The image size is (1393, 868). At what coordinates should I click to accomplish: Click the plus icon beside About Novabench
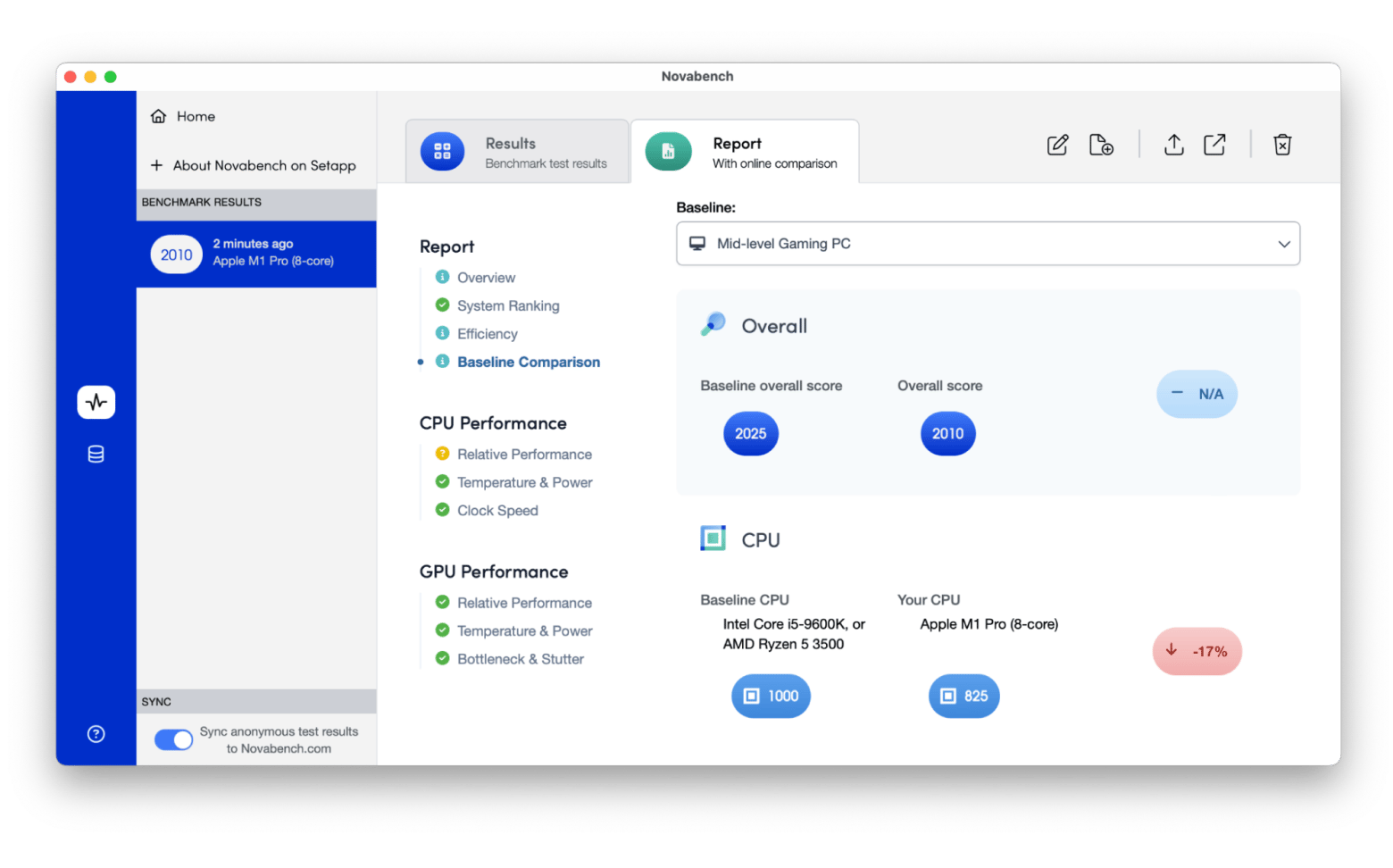156,165
